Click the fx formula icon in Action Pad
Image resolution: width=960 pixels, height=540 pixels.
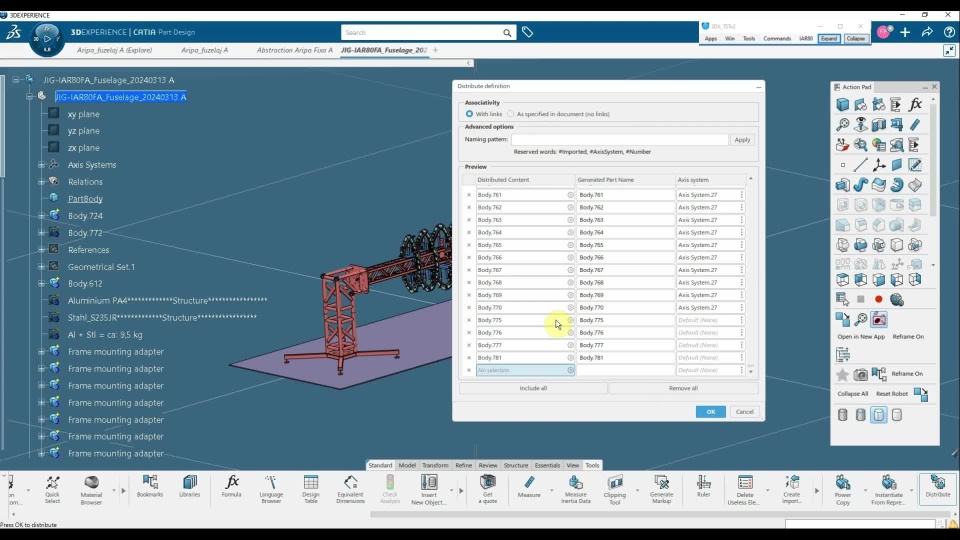coord(915,105)
